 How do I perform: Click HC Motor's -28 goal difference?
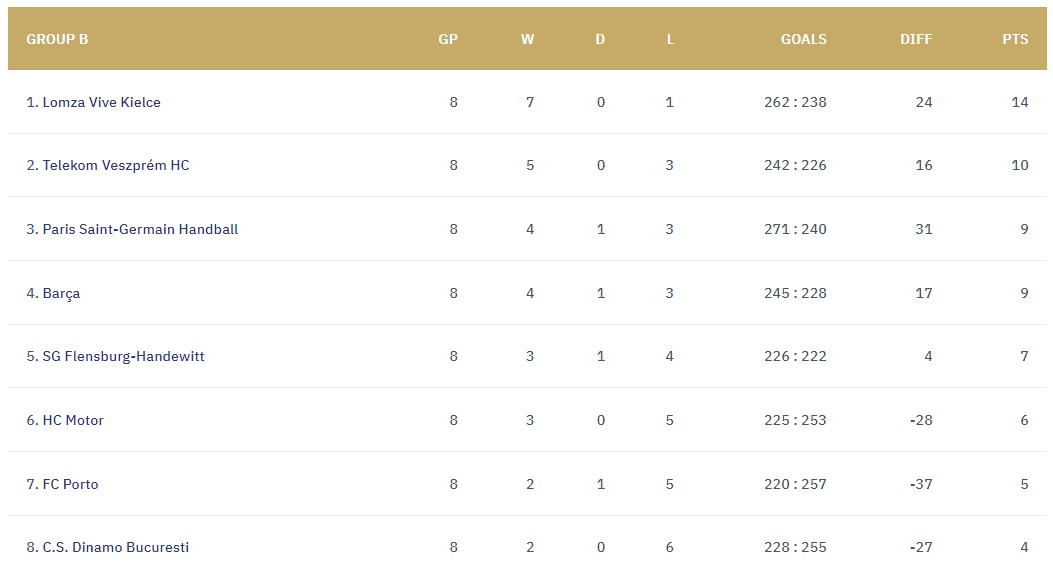(921, 421)
